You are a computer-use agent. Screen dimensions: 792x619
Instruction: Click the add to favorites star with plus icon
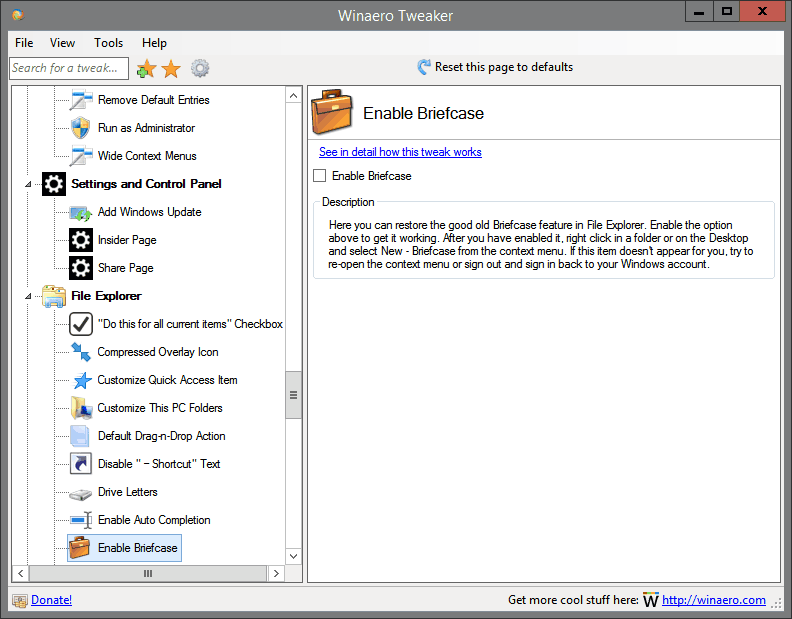click(x=146, y=68)
